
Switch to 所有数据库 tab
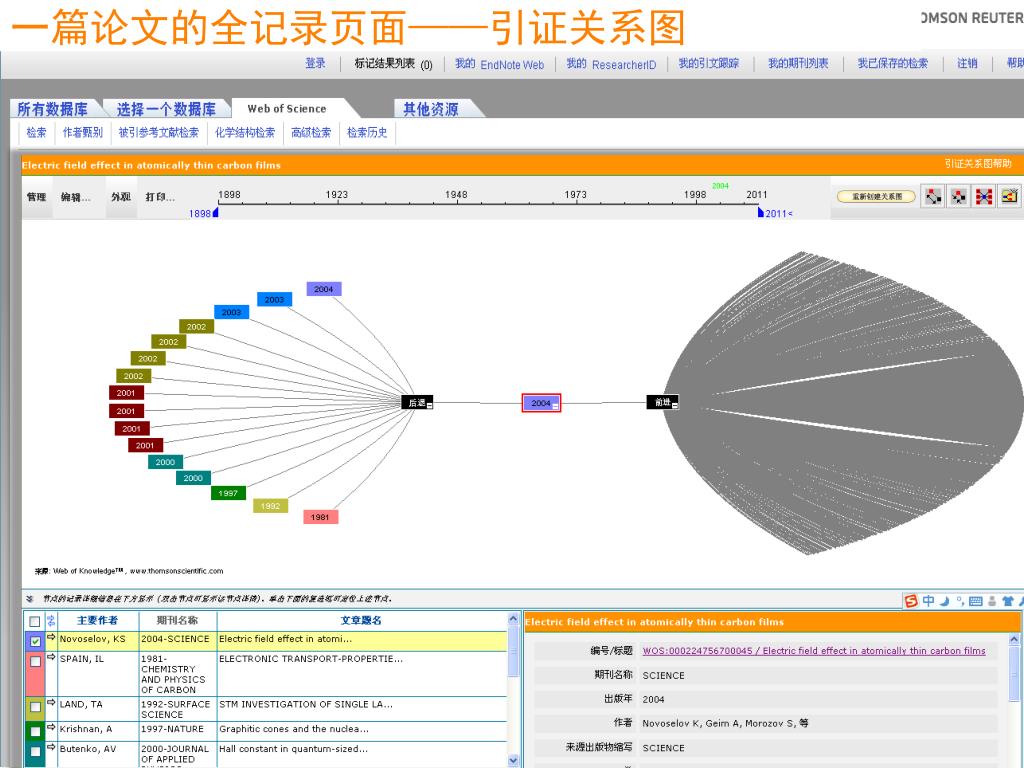(x=52, y=109)
